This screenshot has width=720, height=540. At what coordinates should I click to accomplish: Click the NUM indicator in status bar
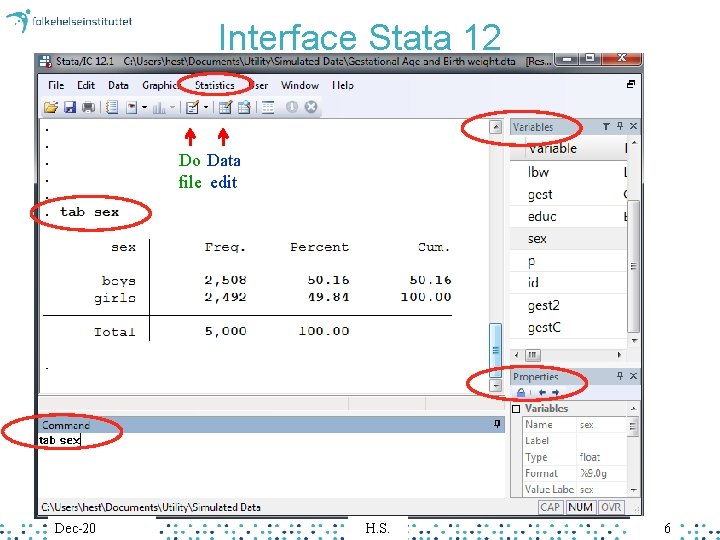coord(580,507)
